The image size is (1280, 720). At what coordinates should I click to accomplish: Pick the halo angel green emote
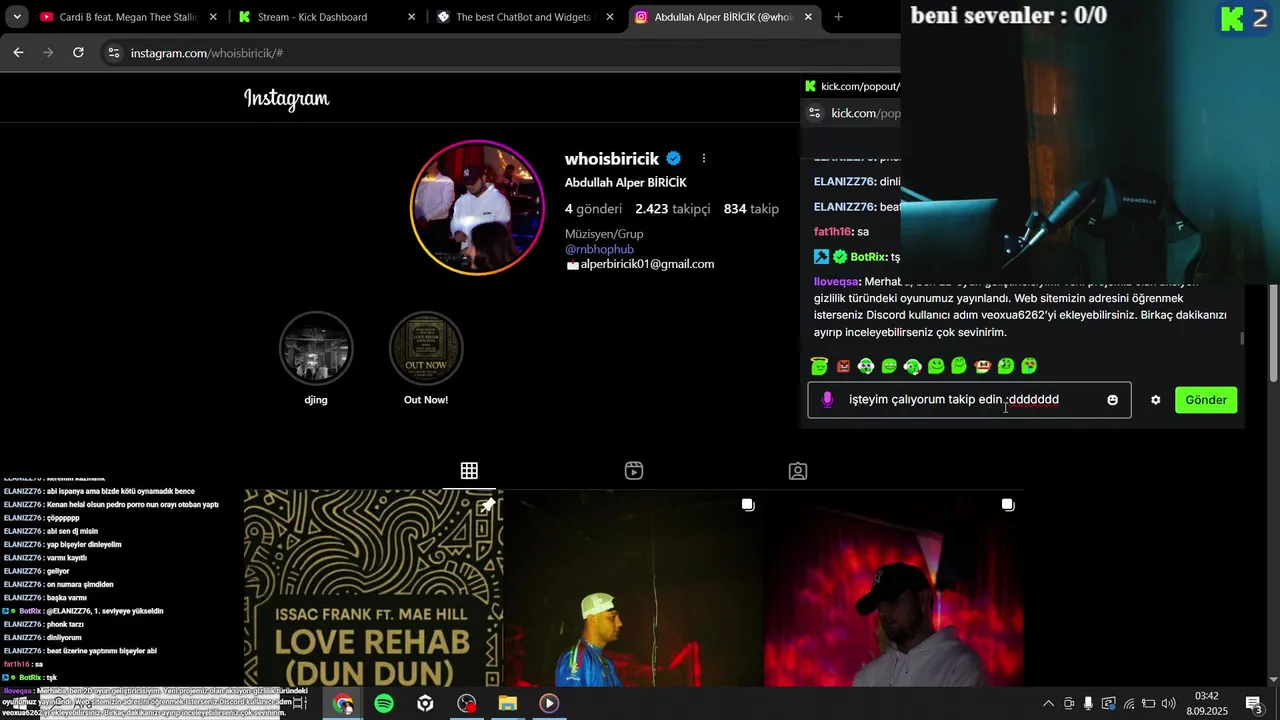[819, 366]
